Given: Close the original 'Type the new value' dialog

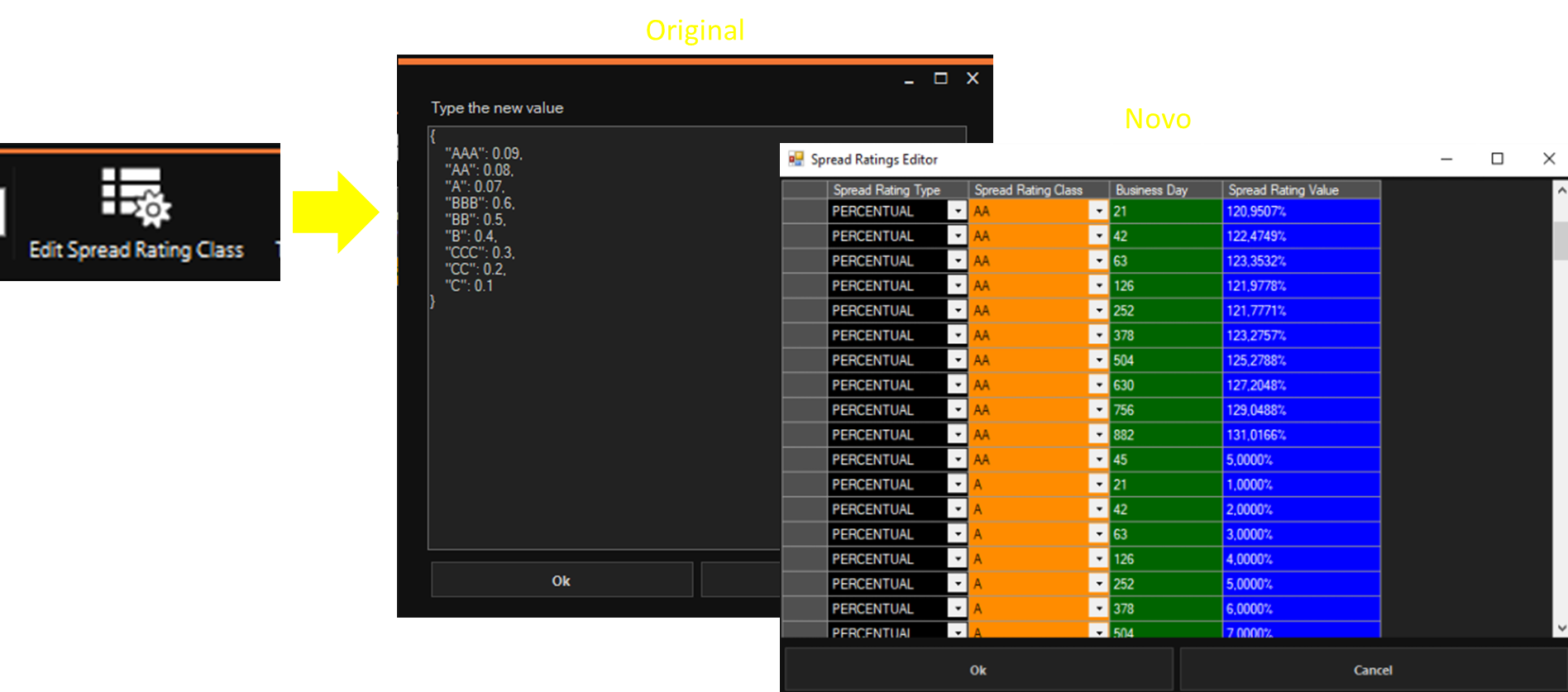Looking at the screenshot, I should coord(973,79).
